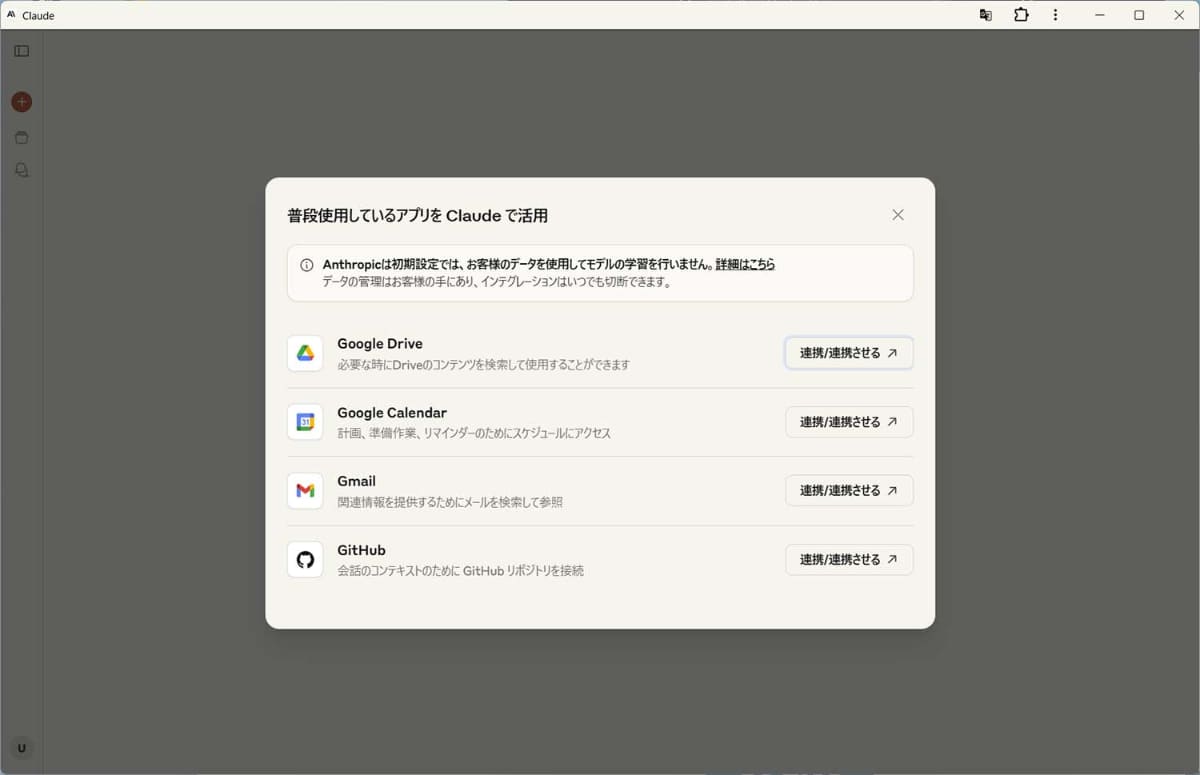Viewport: 1200px width, 775px height.
Task: Click the "Google Calendar" title text
Action: click(392, 413)
